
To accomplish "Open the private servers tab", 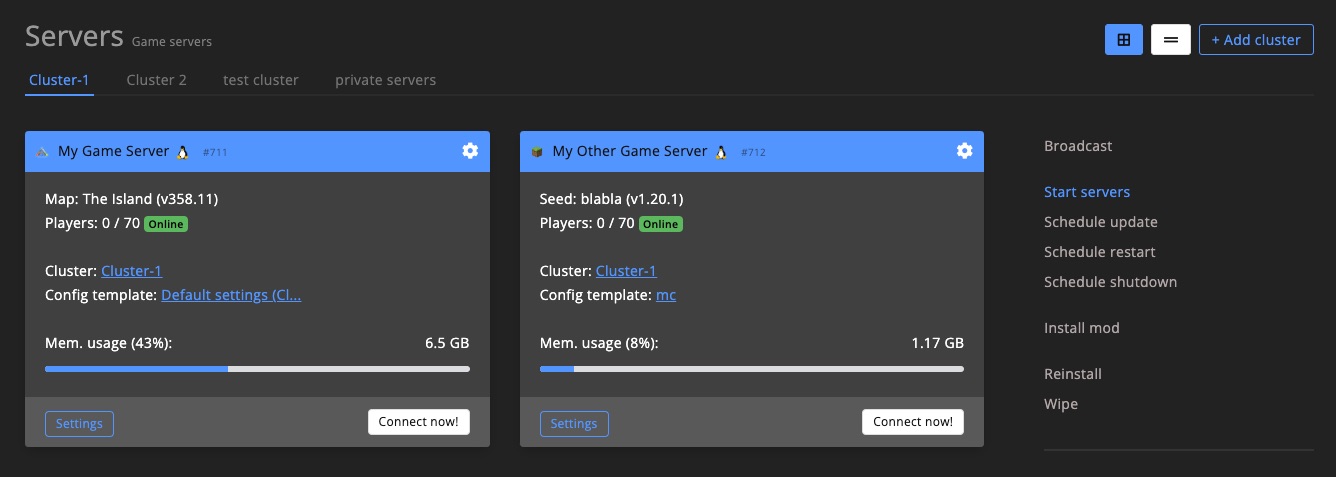I will pos(385,80).
